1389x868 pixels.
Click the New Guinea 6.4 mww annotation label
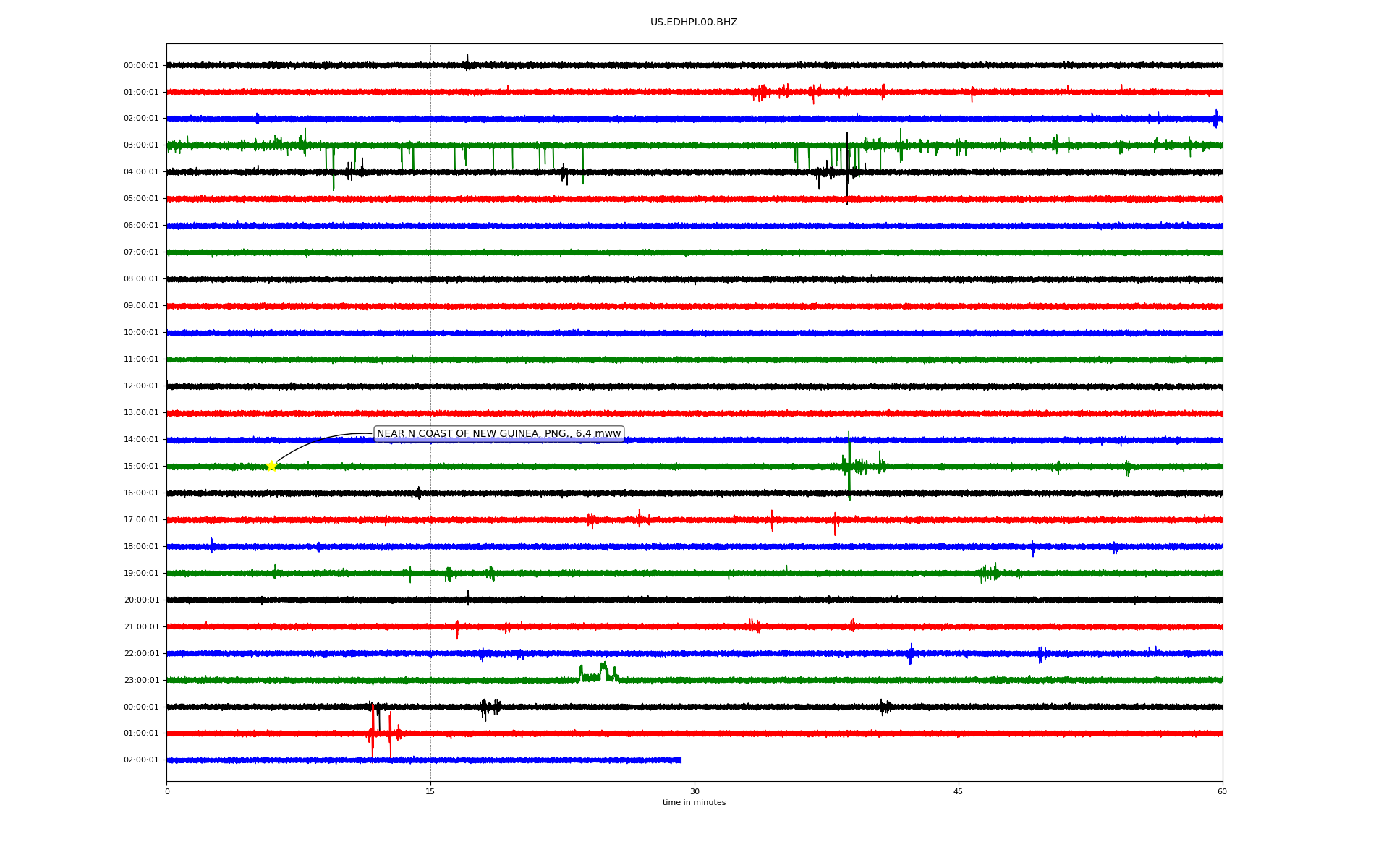point(498,434)
